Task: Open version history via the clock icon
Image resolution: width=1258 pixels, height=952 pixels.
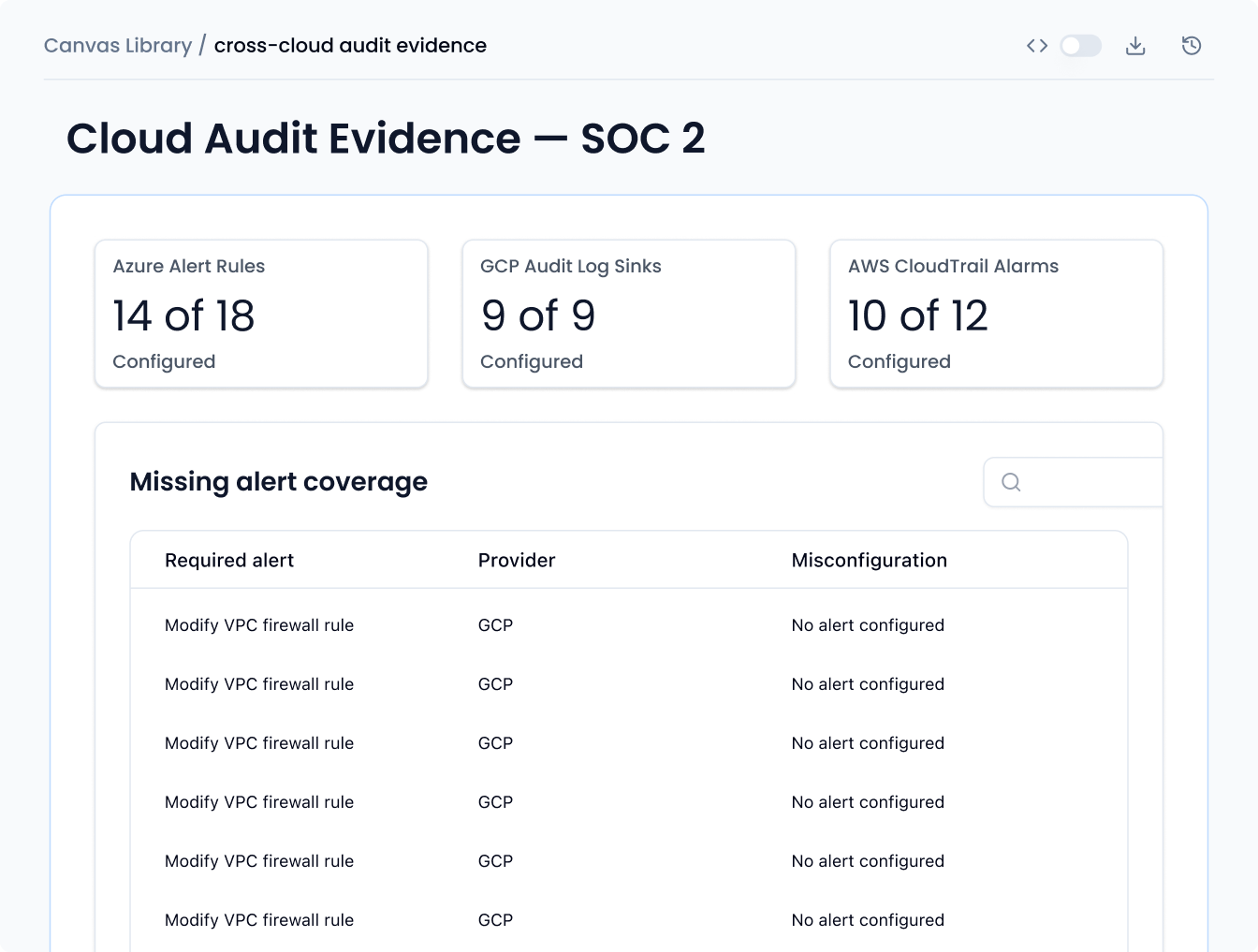Action: [1191, 45]
